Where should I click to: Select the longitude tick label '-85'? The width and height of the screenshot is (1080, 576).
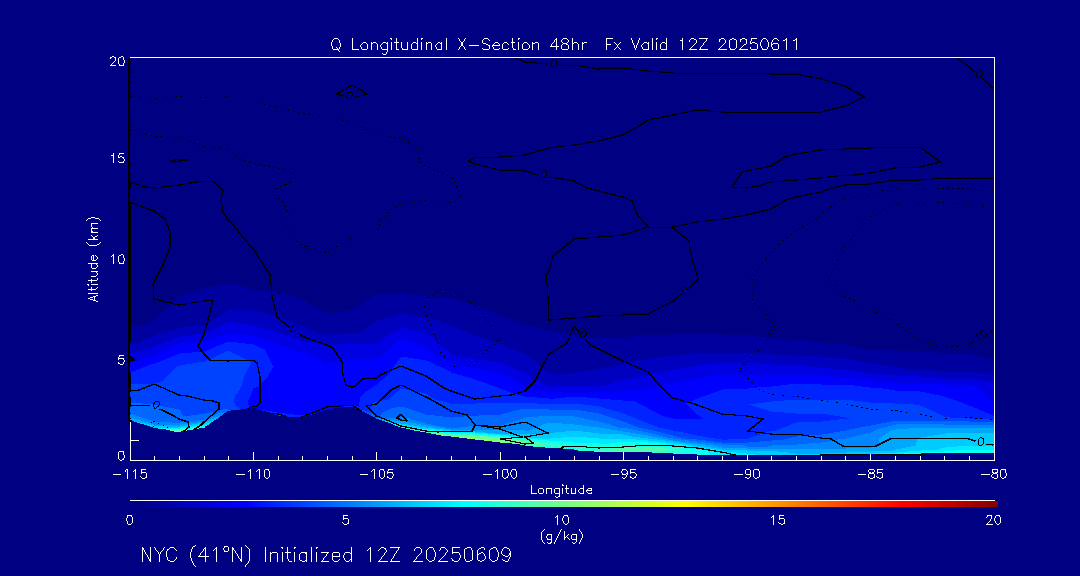[x=871, y=475]
